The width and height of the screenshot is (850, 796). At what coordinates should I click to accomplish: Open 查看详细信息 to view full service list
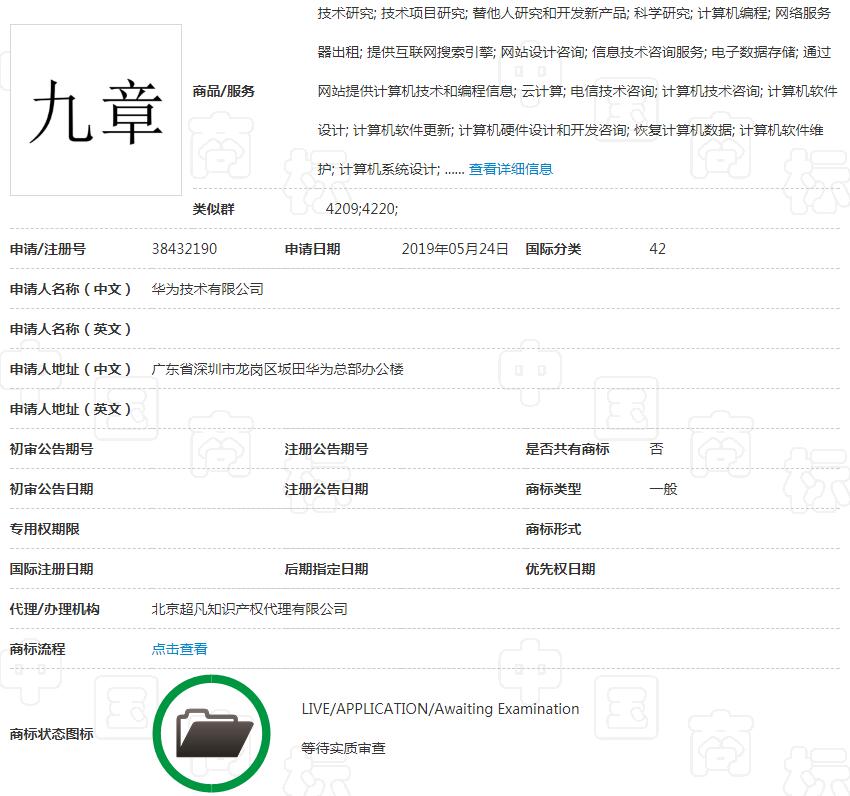511,169
